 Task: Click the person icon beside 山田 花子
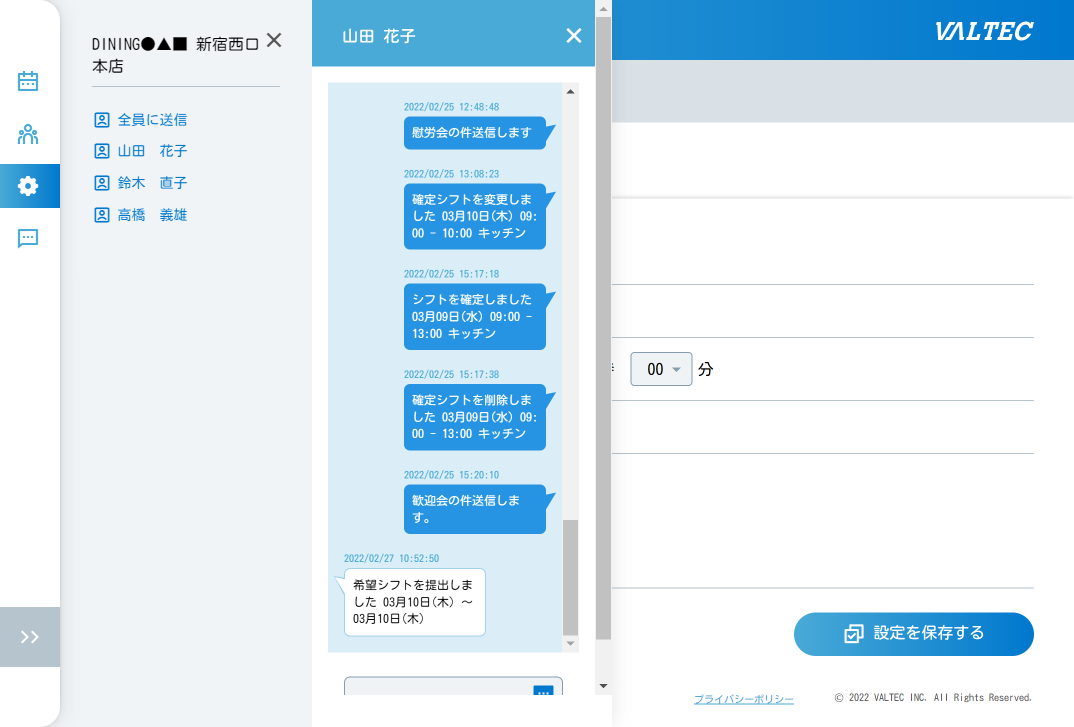pos(102,151)
